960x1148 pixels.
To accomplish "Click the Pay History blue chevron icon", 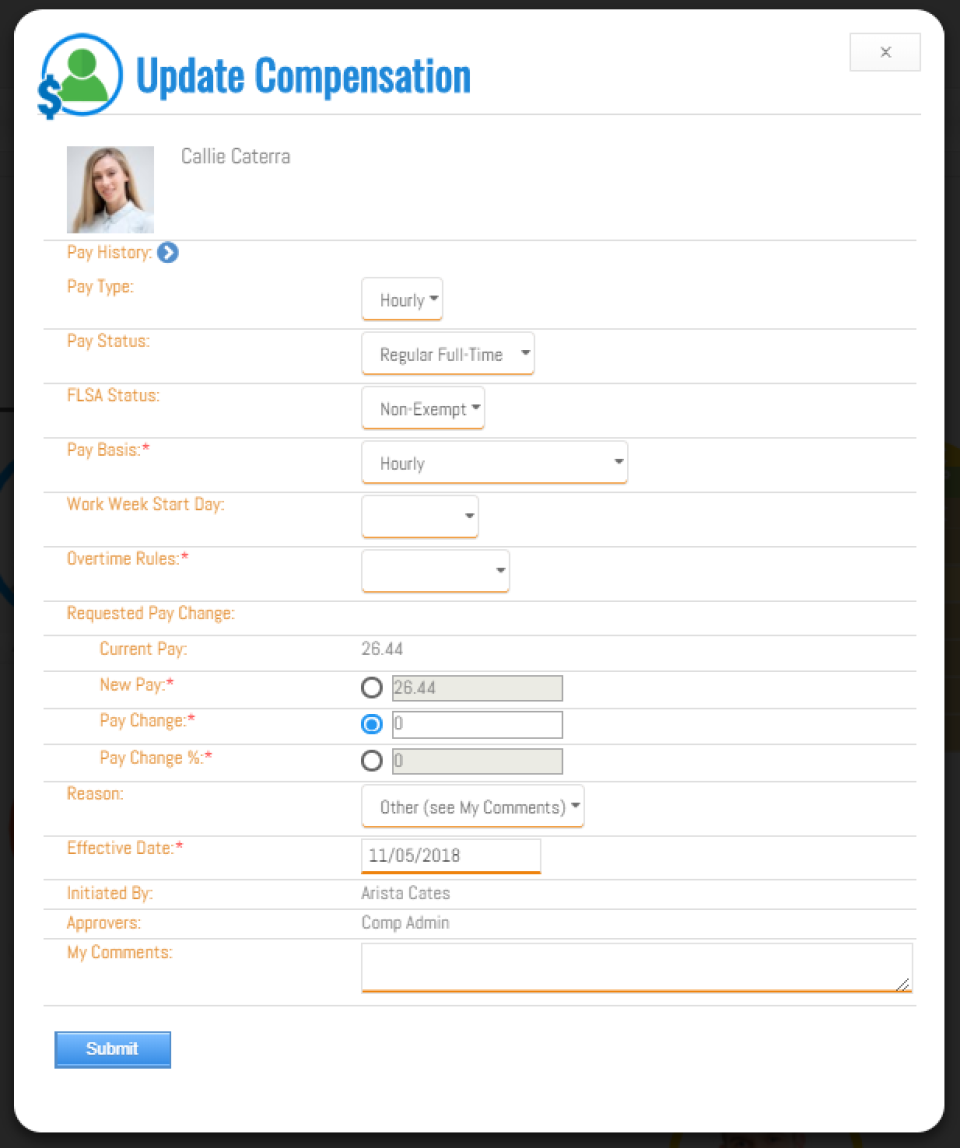I will (x=167, y=253).
